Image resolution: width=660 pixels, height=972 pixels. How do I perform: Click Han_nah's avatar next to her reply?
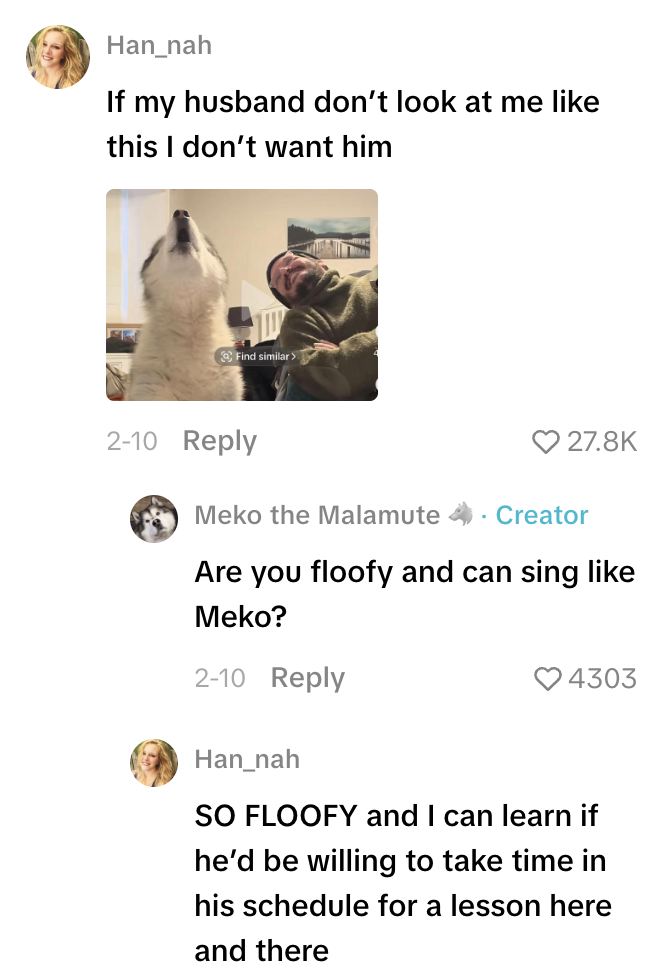click(x=154, y=762)
